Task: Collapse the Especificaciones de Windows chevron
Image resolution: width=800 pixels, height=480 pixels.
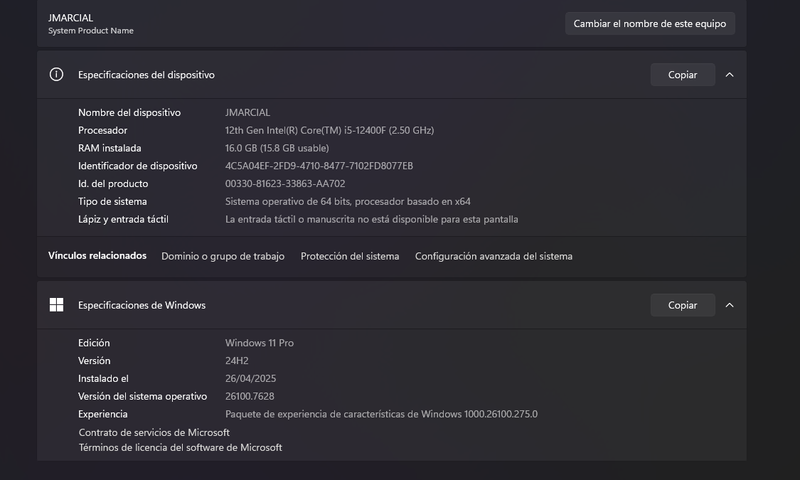Action: coord(730,305)
